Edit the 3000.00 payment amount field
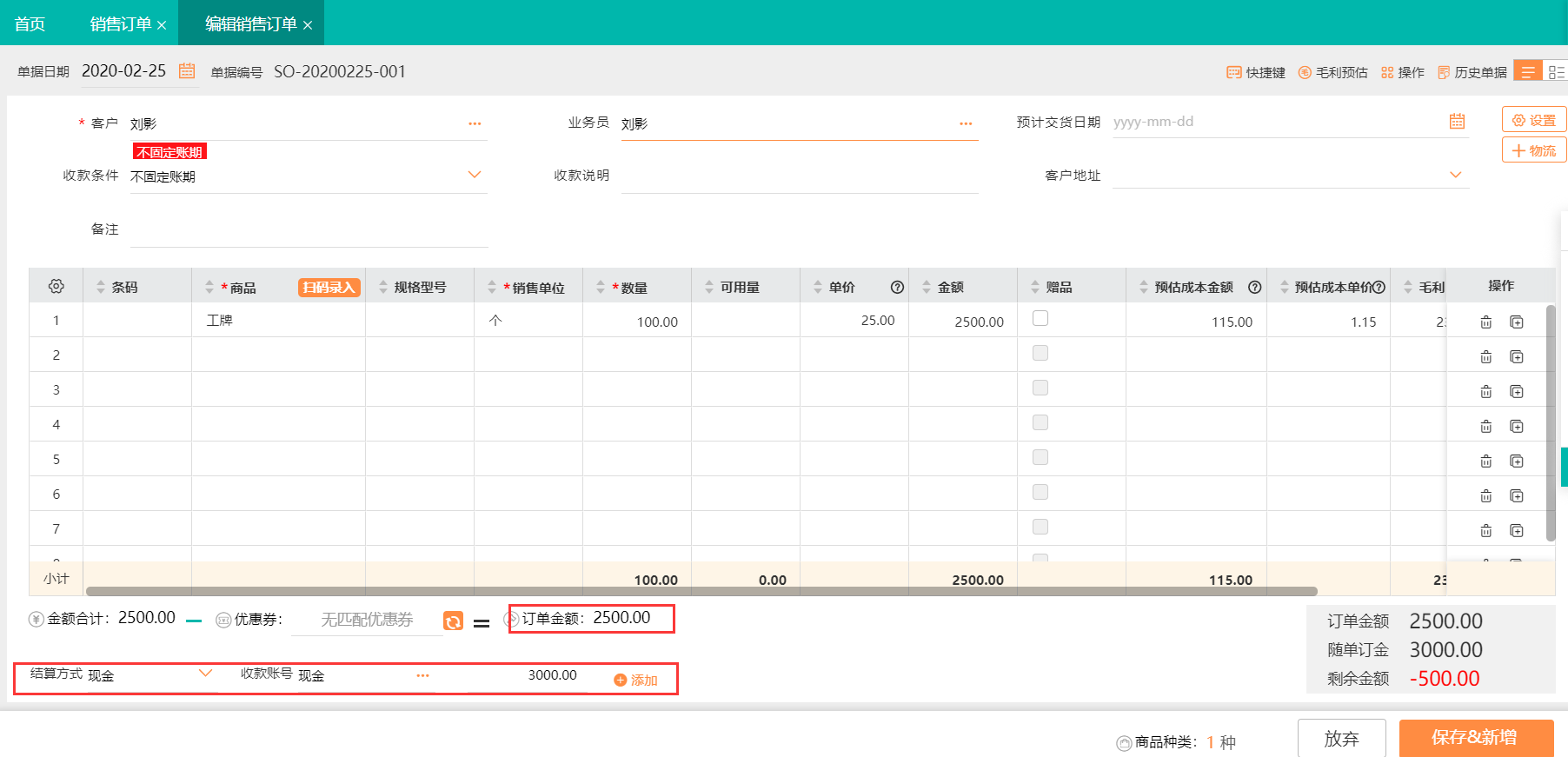This screenshot has height=757, width=1568. 528,675
